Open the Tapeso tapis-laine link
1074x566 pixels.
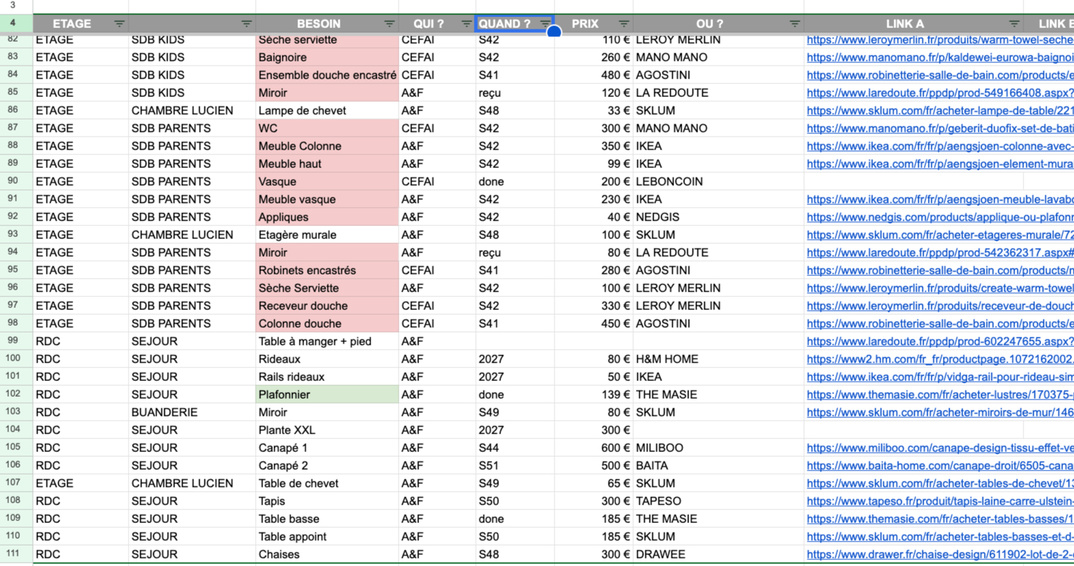940,502
